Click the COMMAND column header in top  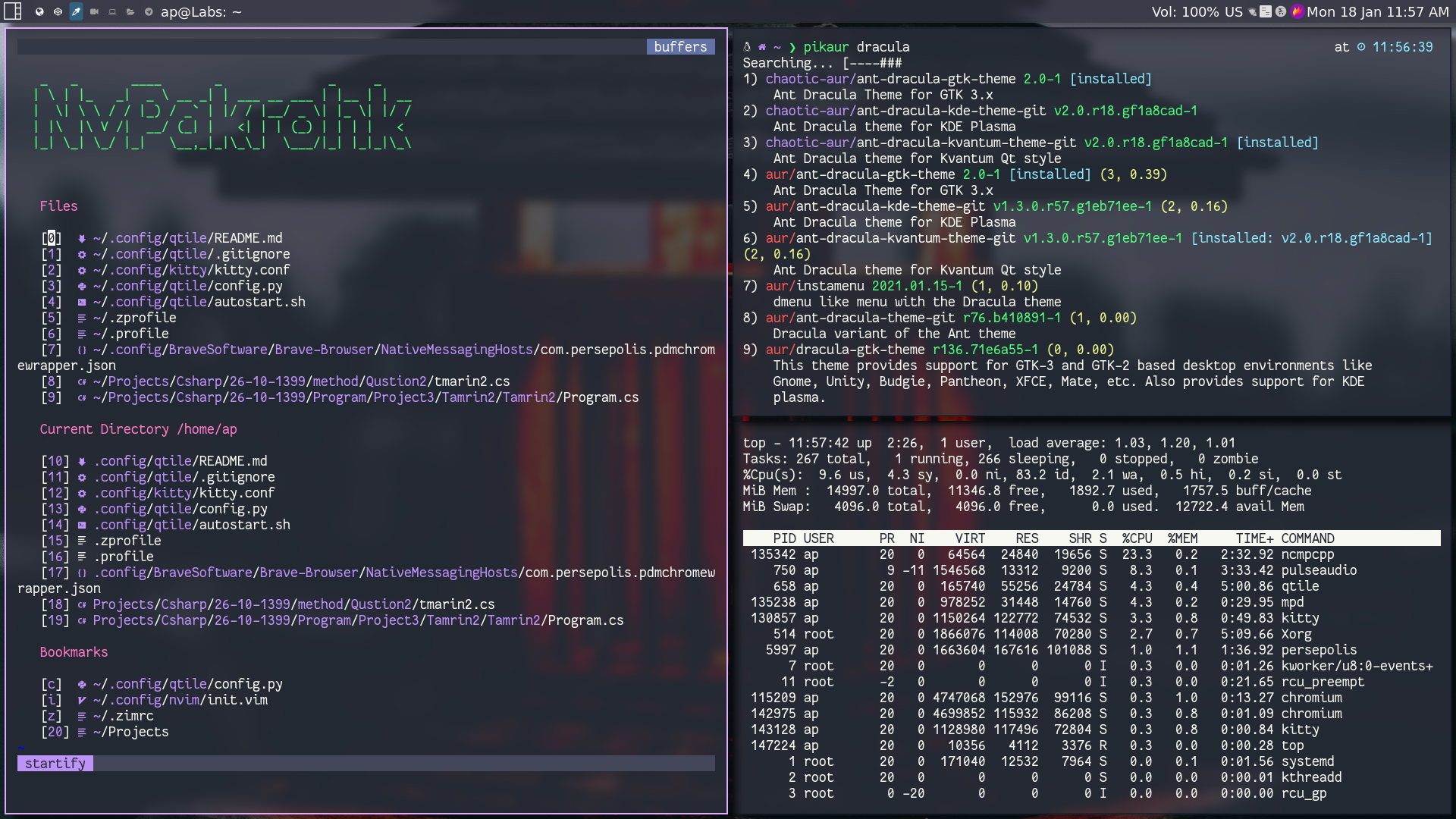point(1307,538)
